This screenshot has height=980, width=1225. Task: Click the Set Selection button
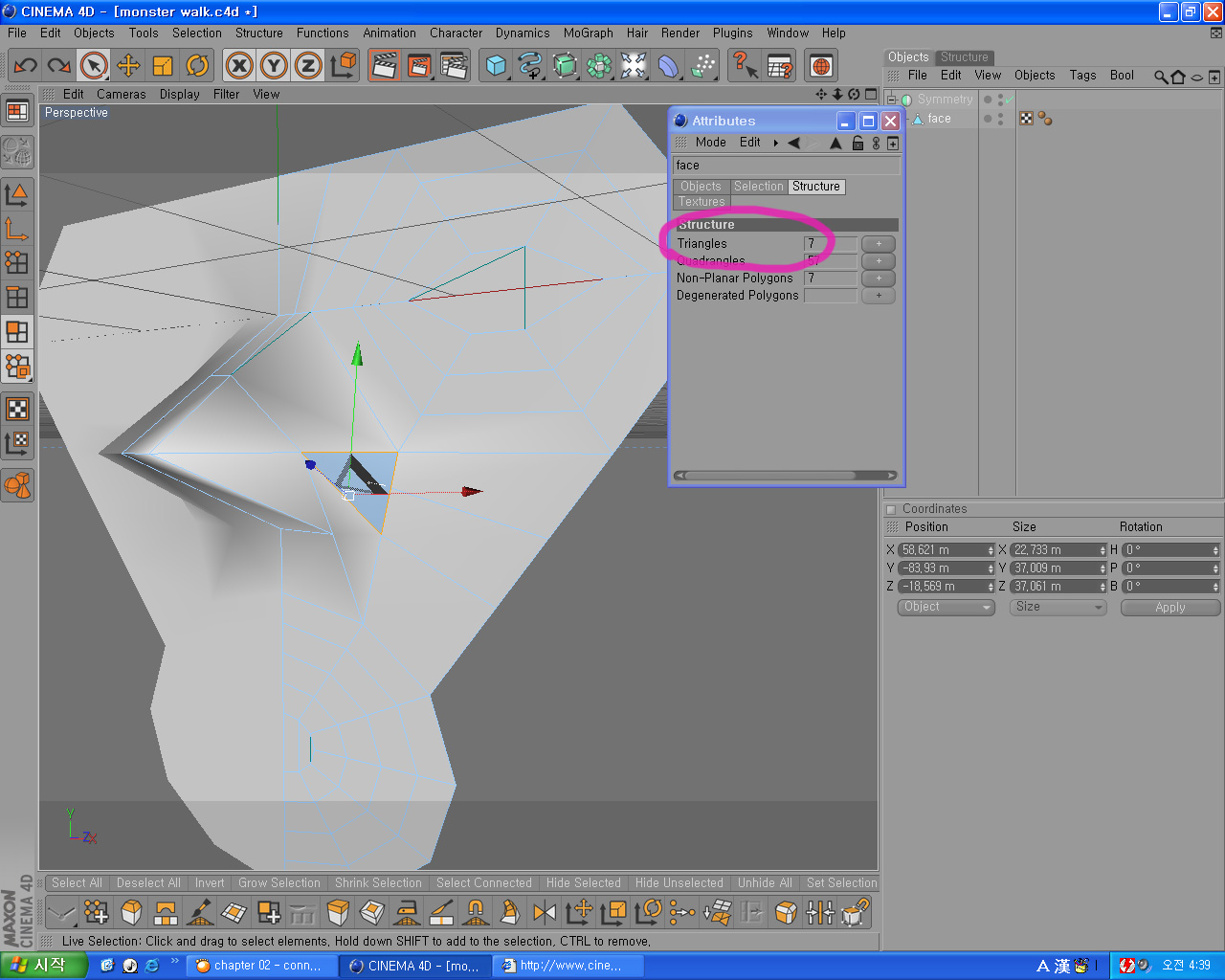(x=841, y=882)
